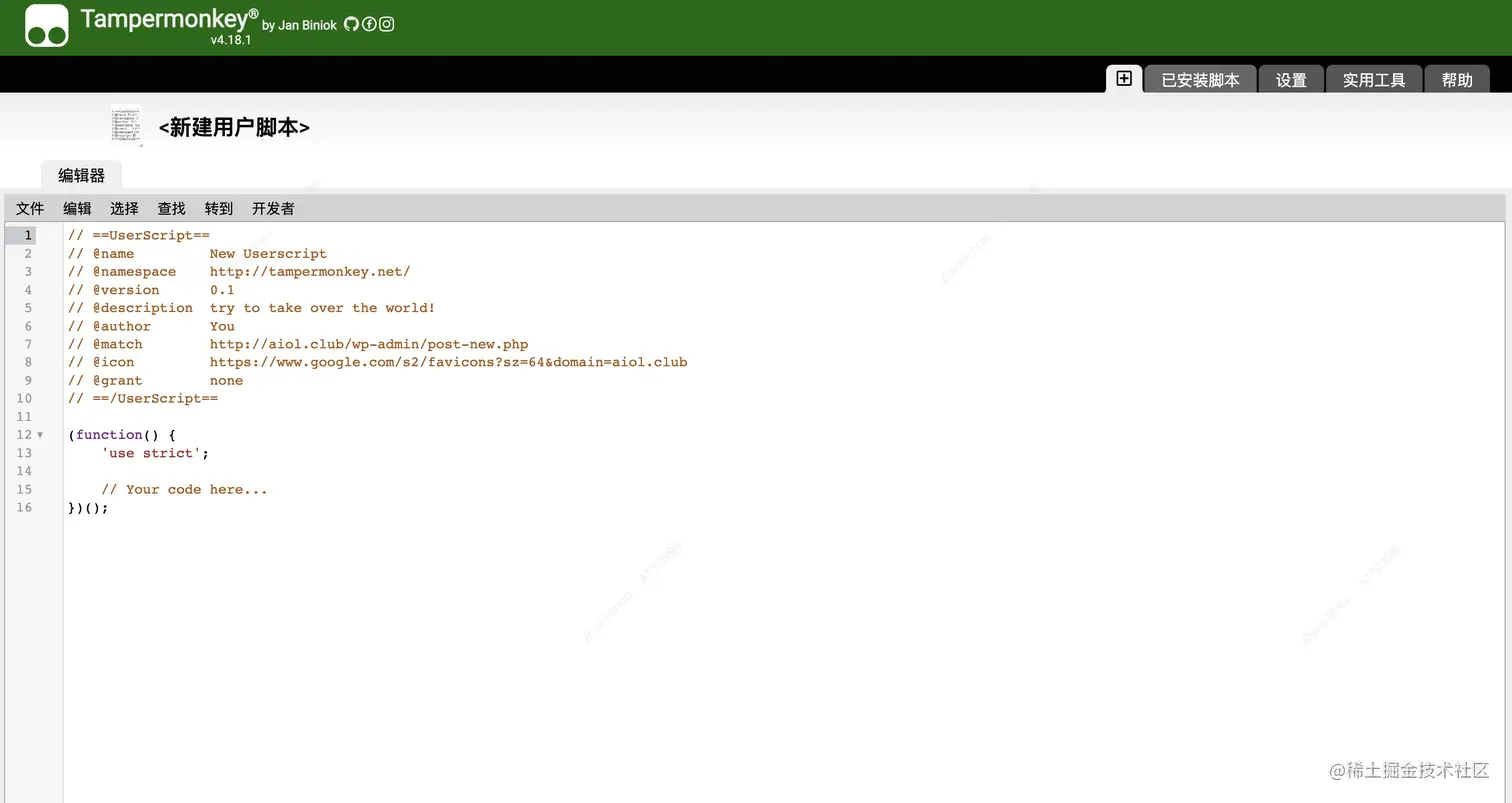The width and height of the screenshot is (1512, 803).
Task: Open the Facebook icon link
Action: click(x=369, y=24)
